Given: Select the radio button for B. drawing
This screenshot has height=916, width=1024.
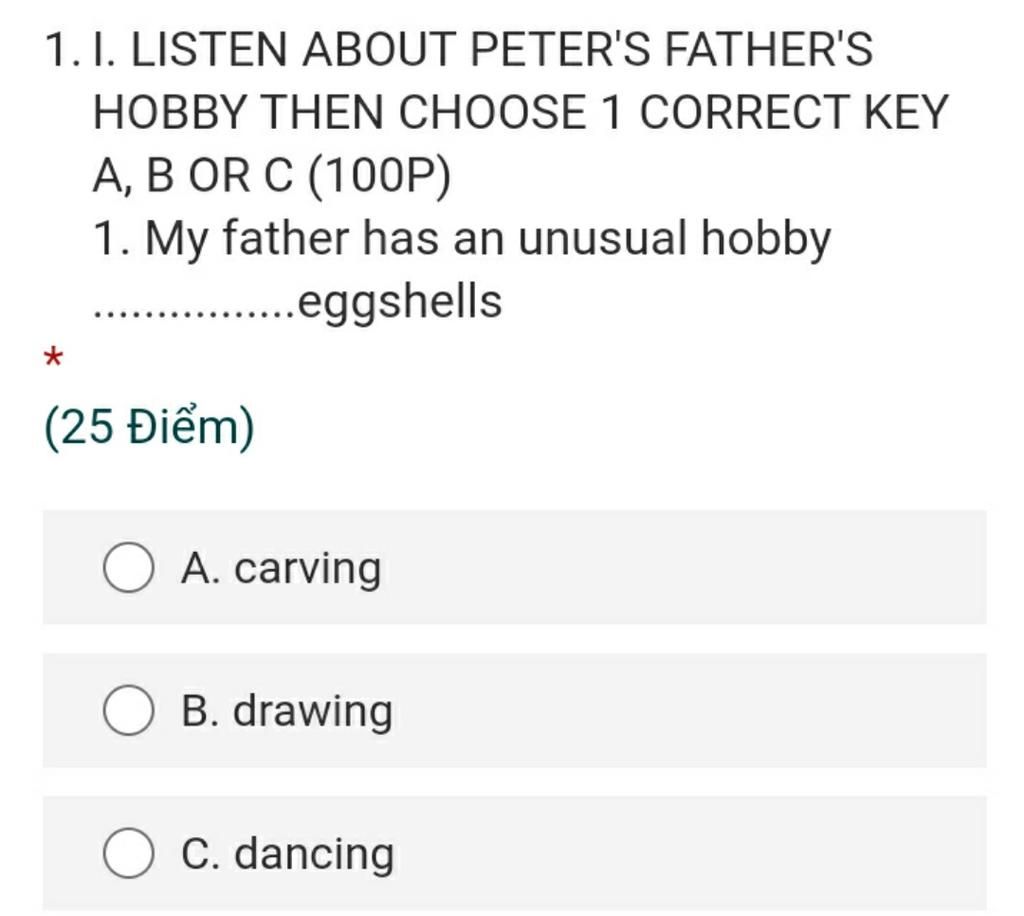Looking at the screenshot, I should click(129, 711).
